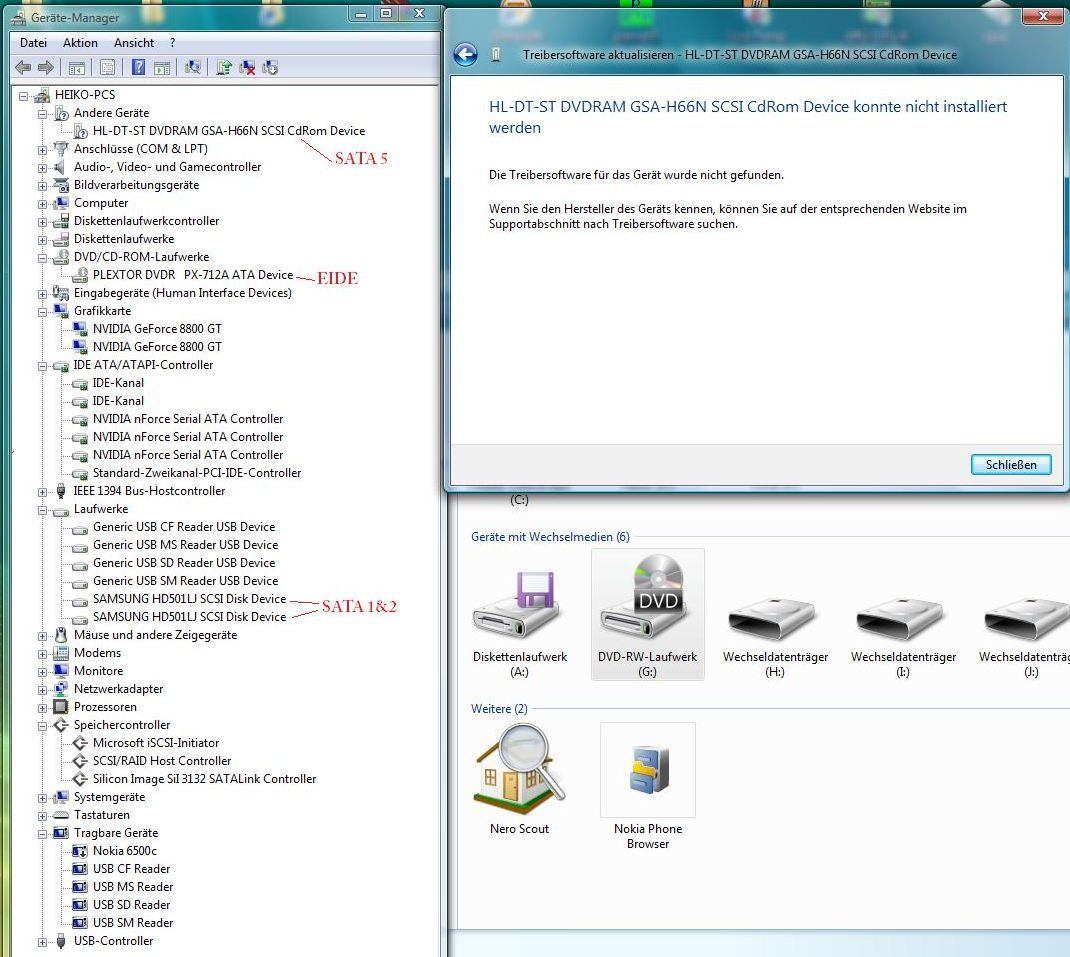Select the first IDE-Kanal entry
This screenshot has height=957, width=1070.
118,383
